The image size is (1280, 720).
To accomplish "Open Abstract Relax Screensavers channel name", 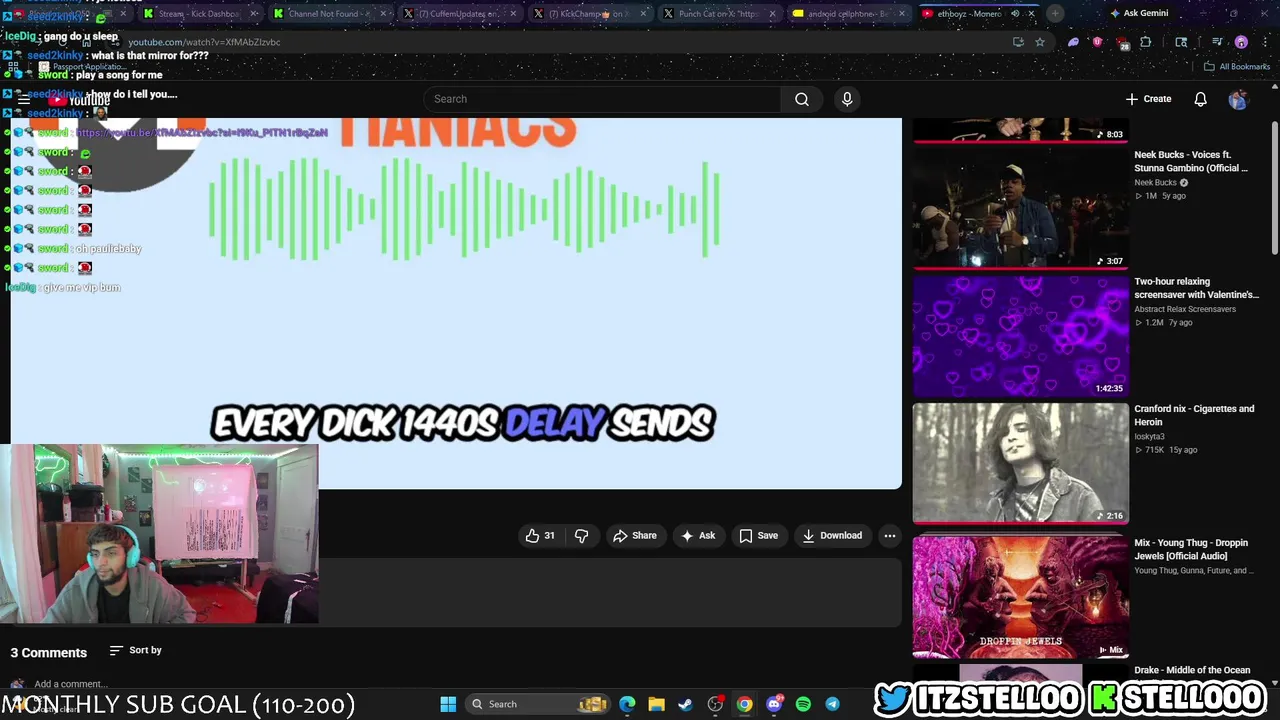I will [1185, 309].
